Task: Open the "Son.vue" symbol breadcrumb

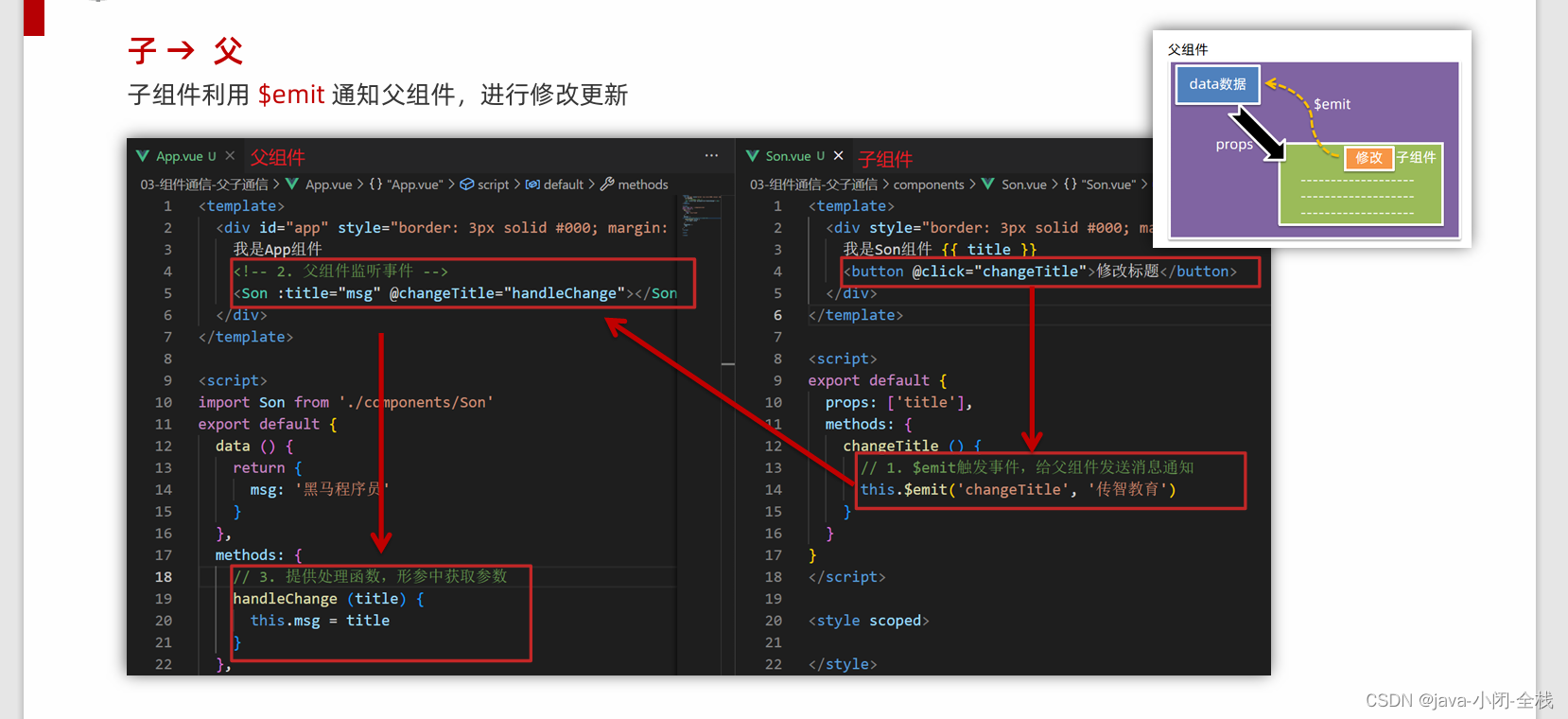Action: tap(1109, 184)
